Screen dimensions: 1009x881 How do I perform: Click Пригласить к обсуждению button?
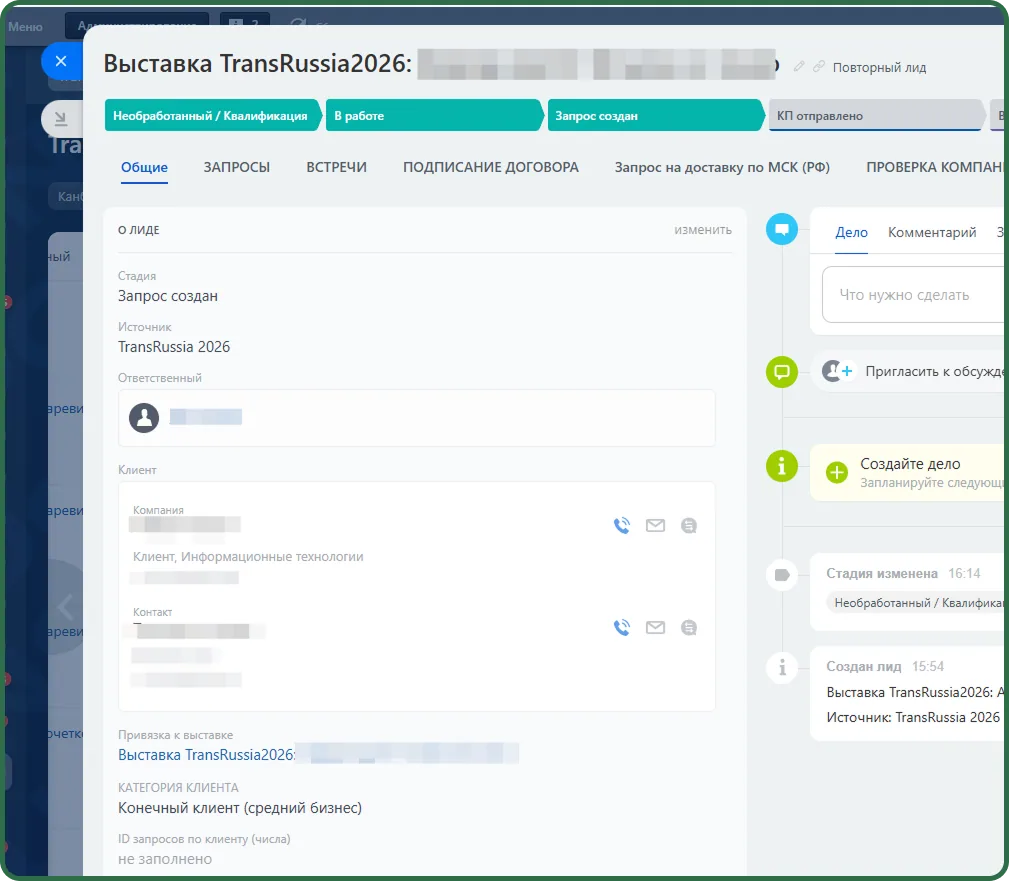click(x=912, y=371)
